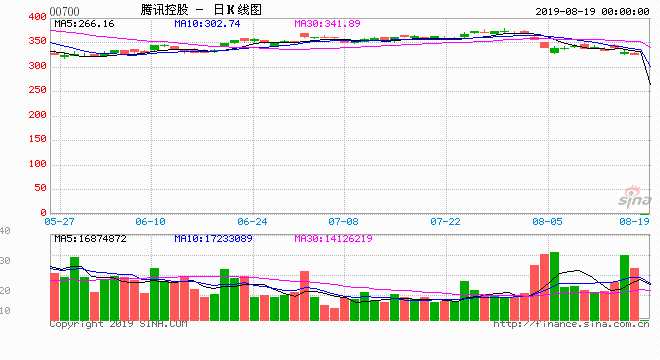
Task: Click the tallest green volume bar after 08-05
Action: (x=554, y=286)
